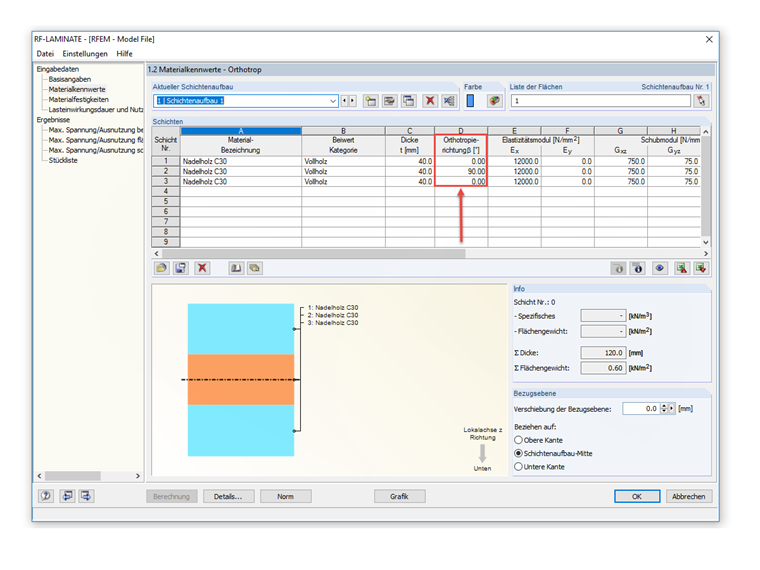
Task: Load saved layers with the folder icon below the table
Action: [161, 268]
